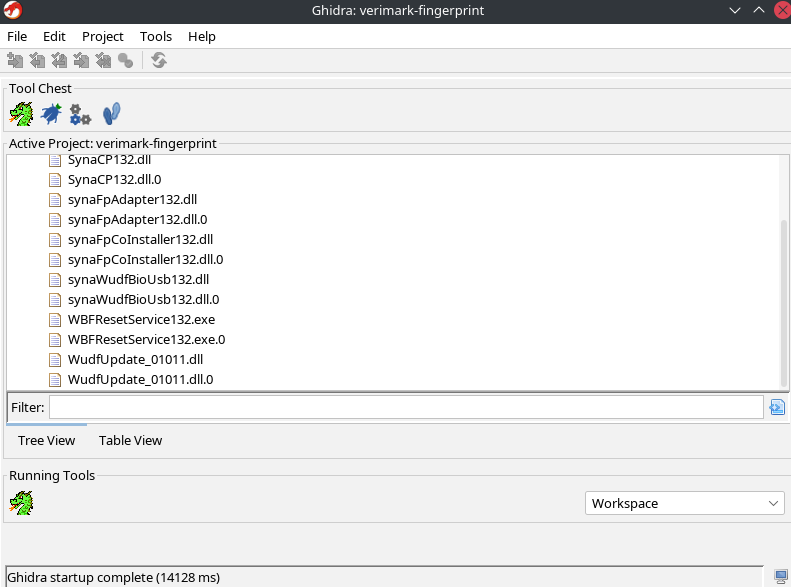
Task: Click title bar down chevron button
Action: point(735,10)
